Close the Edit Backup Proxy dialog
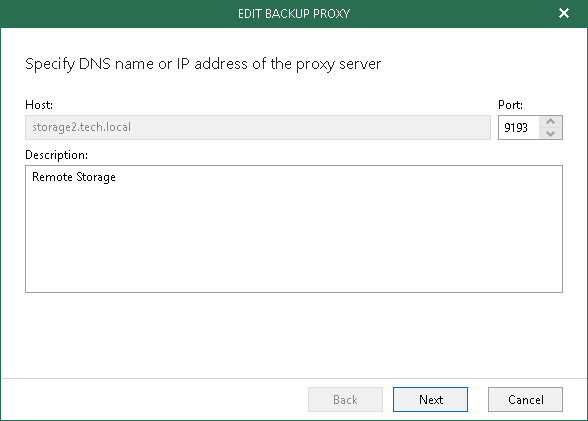588x421 pixels. click(x=564, y=13)
